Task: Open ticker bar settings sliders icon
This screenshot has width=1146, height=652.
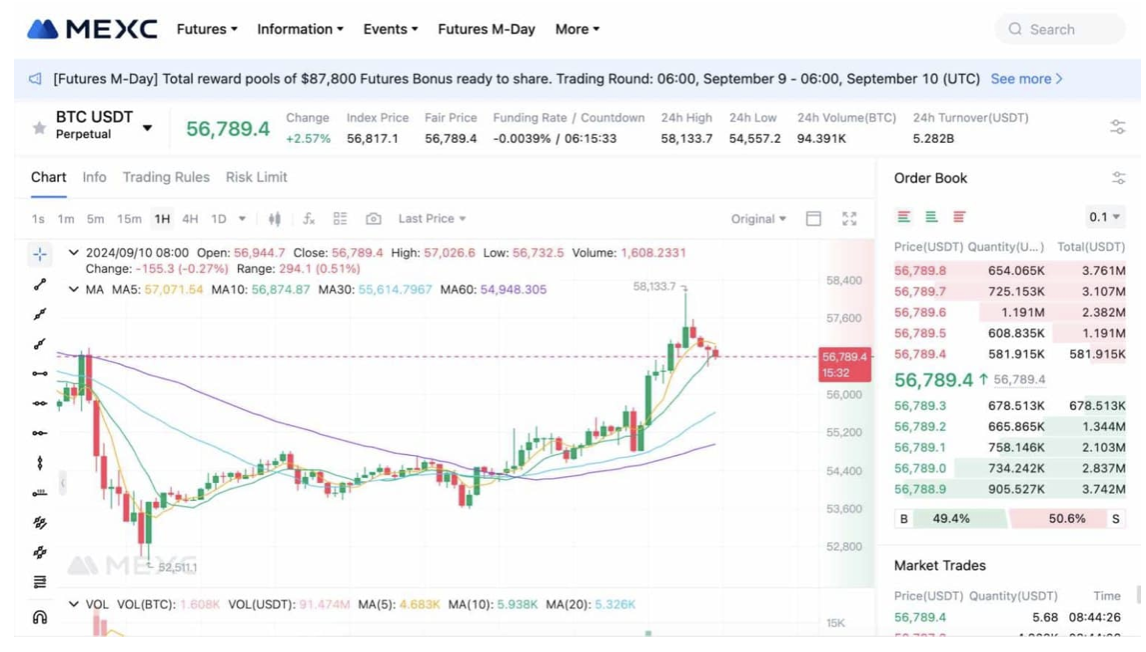Action: coord(1117,127)
